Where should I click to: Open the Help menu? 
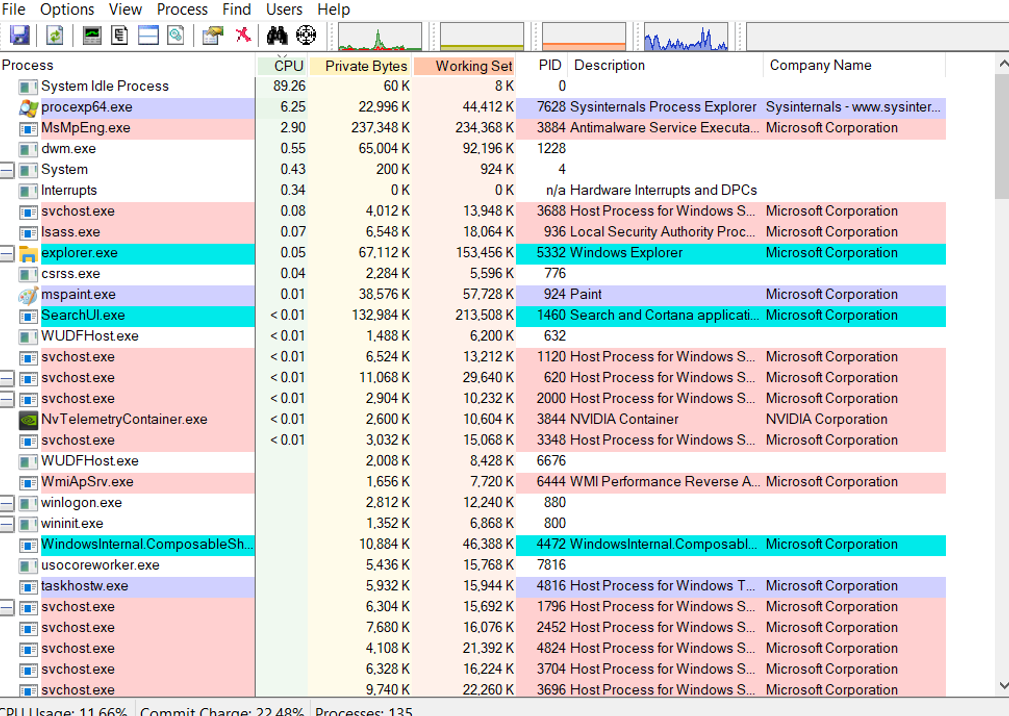333,10
